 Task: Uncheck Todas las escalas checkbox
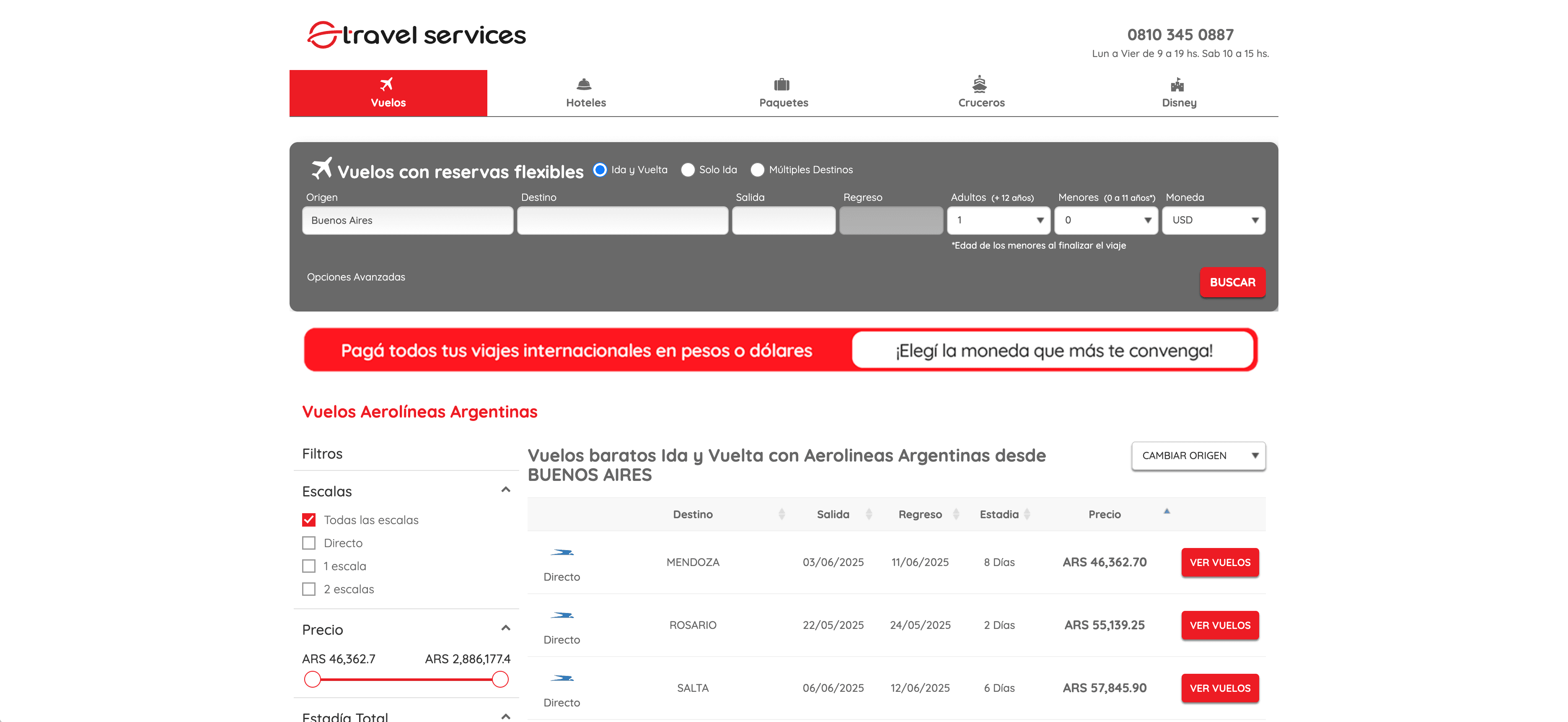coord(309,520)
